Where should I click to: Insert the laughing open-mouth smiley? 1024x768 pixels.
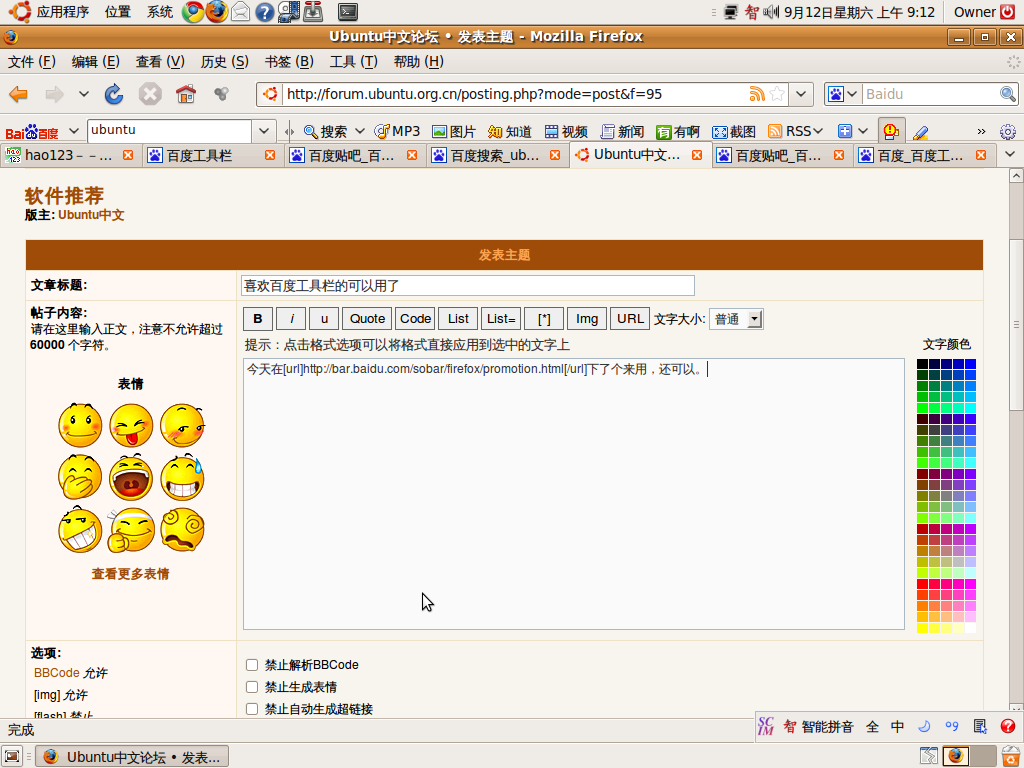tap(131, 477)
